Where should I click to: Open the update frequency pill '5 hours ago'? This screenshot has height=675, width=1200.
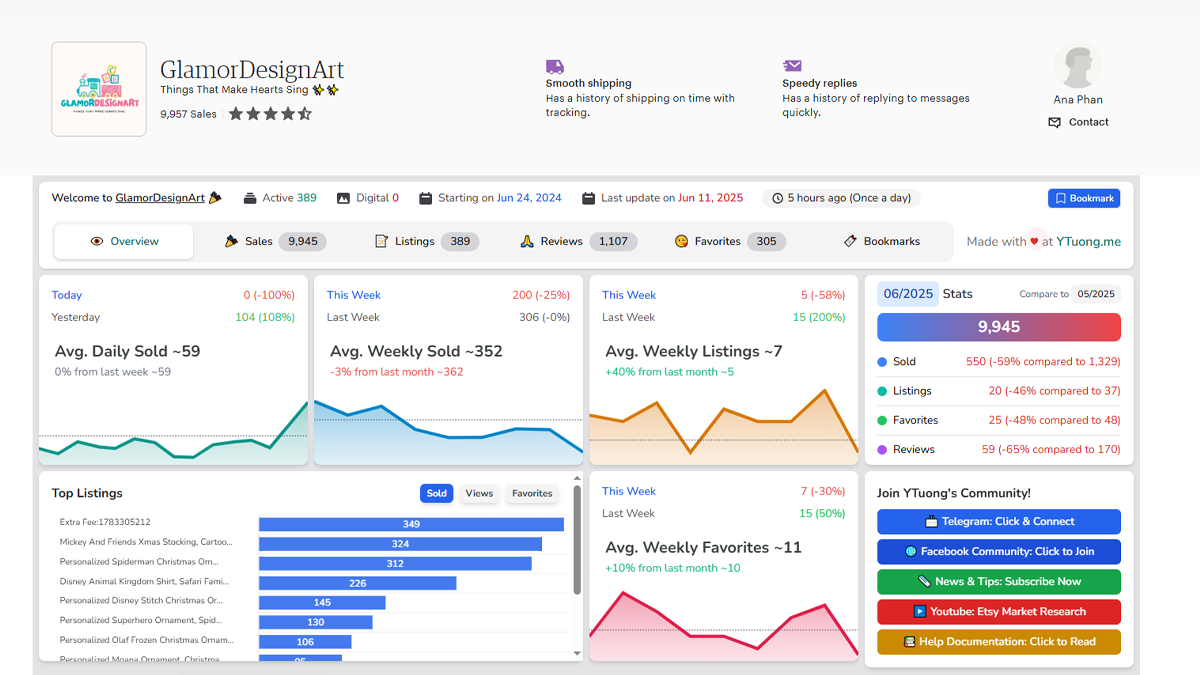click(x=841, y=198)
